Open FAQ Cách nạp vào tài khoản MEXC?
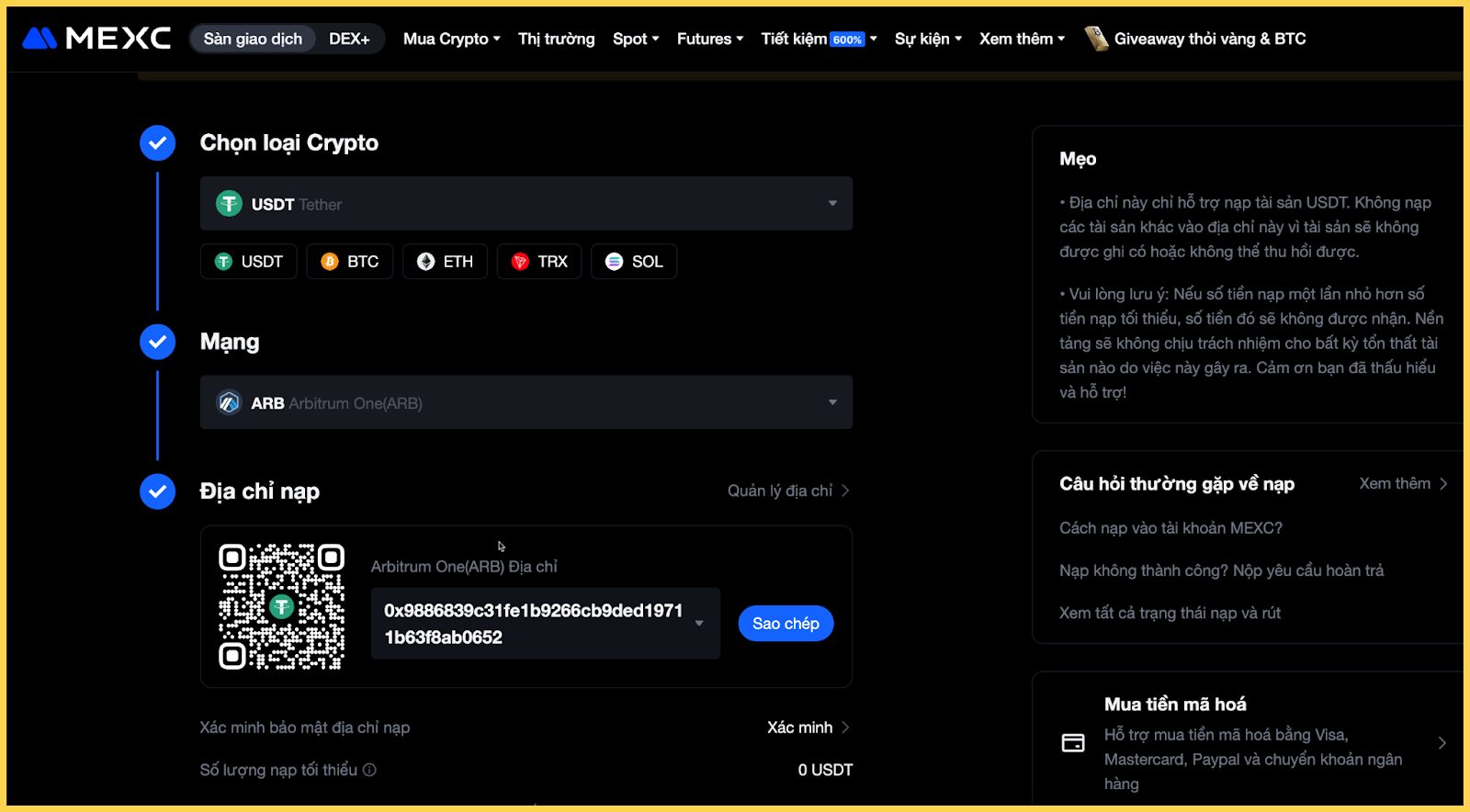This screenshot has height=812, width=1470. tap(1170, 528)
